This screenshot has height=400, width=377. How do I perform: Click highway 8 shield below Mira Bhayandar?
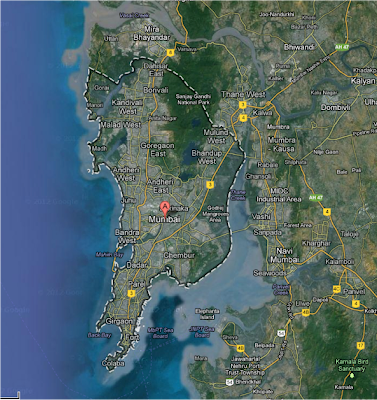click(x=171, y=52)
